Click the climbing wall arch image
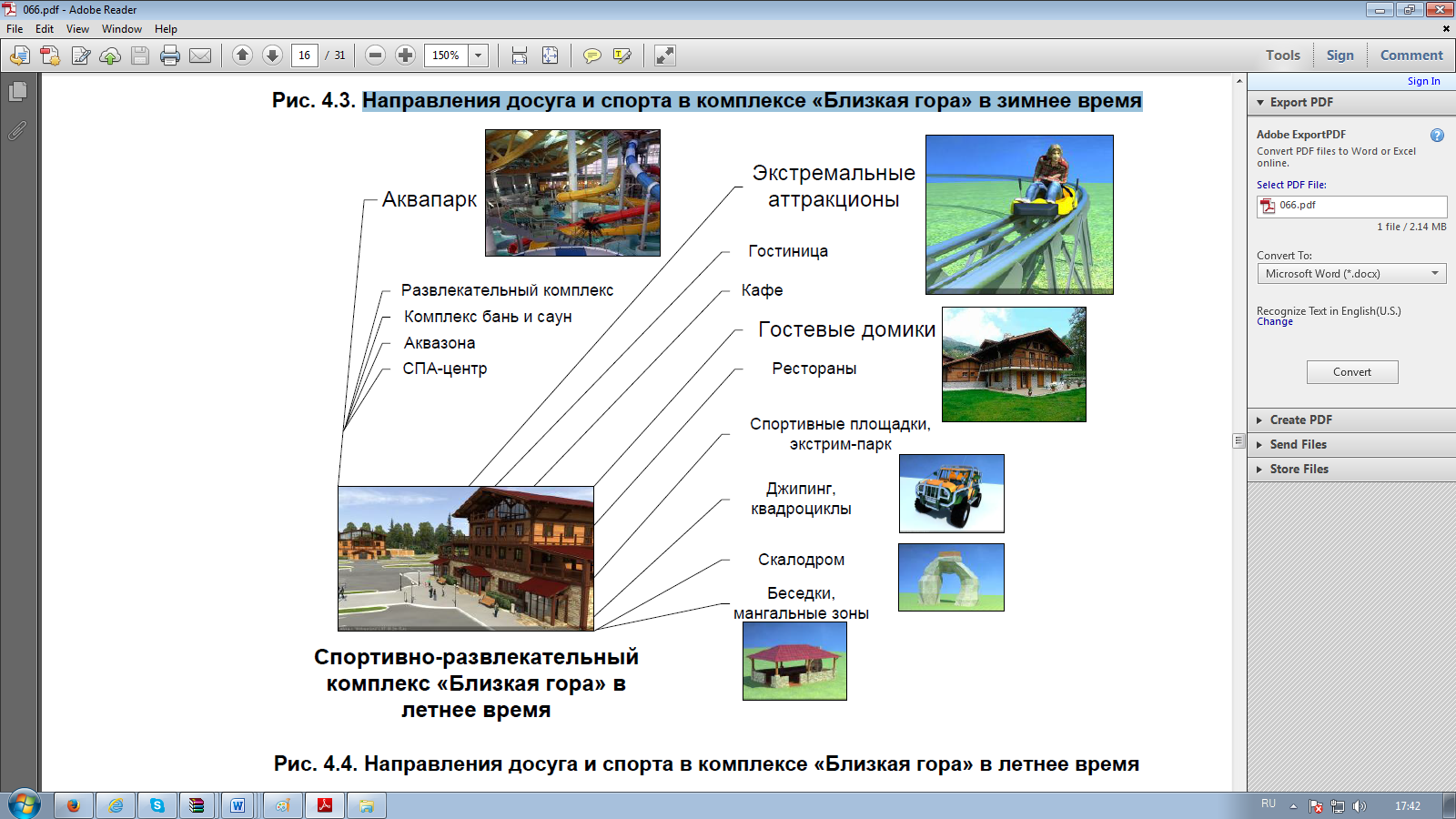Viewport: 1456px width, 819px height. (x=951, y=578)
